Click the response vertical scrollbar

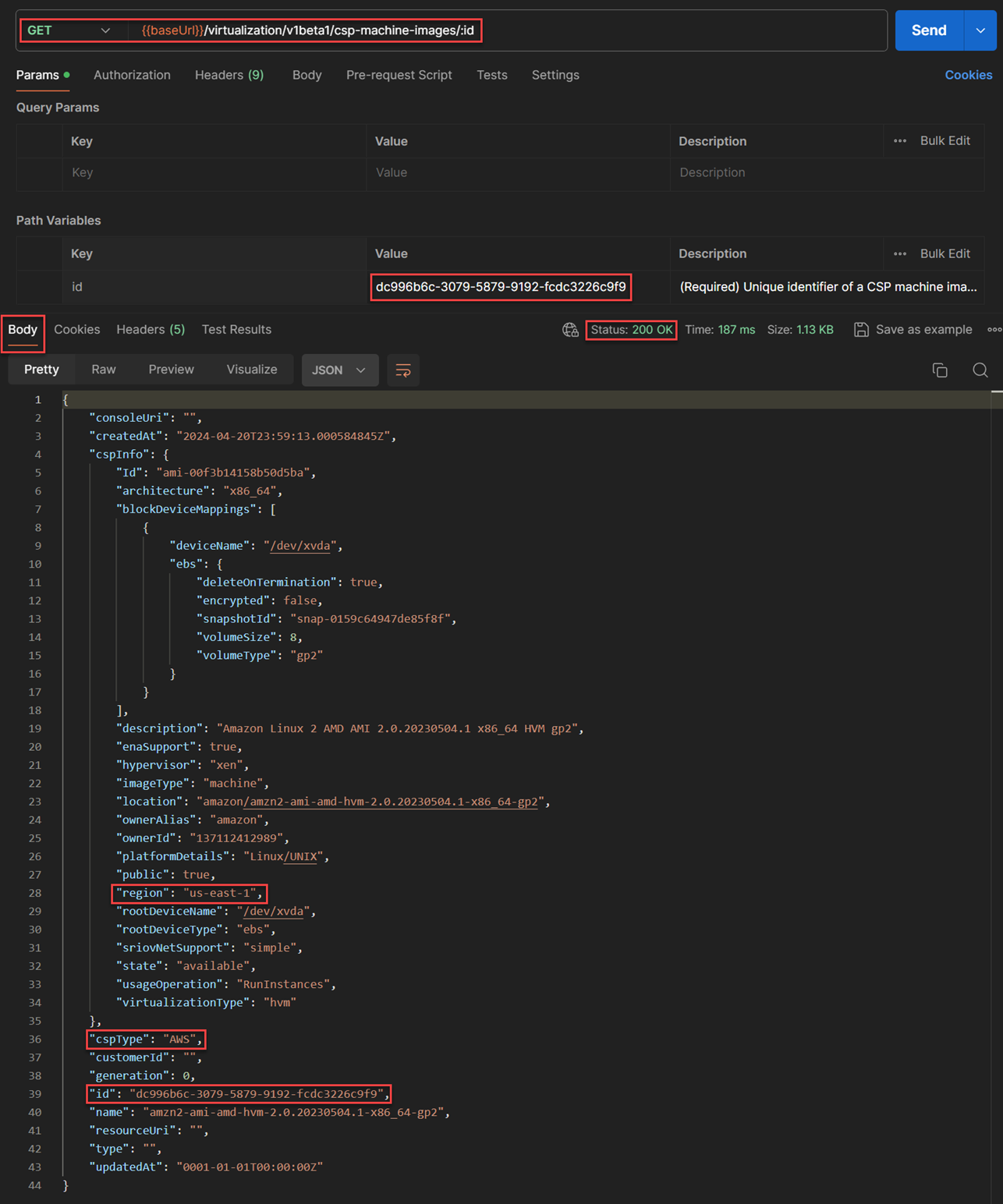pyautogui.click(x=997, y=795)
